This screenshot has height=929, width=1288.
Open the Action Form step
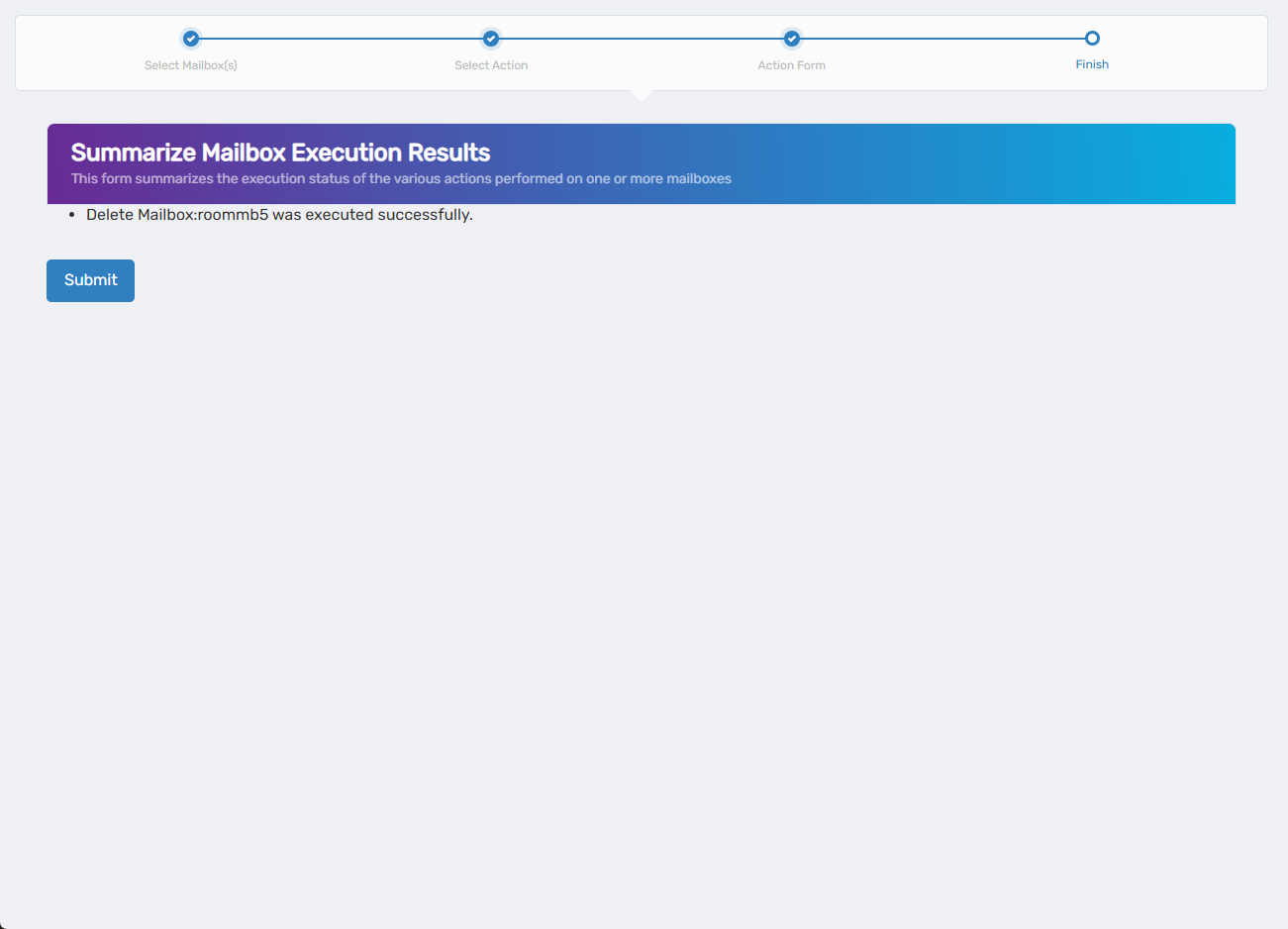(791, 64)
